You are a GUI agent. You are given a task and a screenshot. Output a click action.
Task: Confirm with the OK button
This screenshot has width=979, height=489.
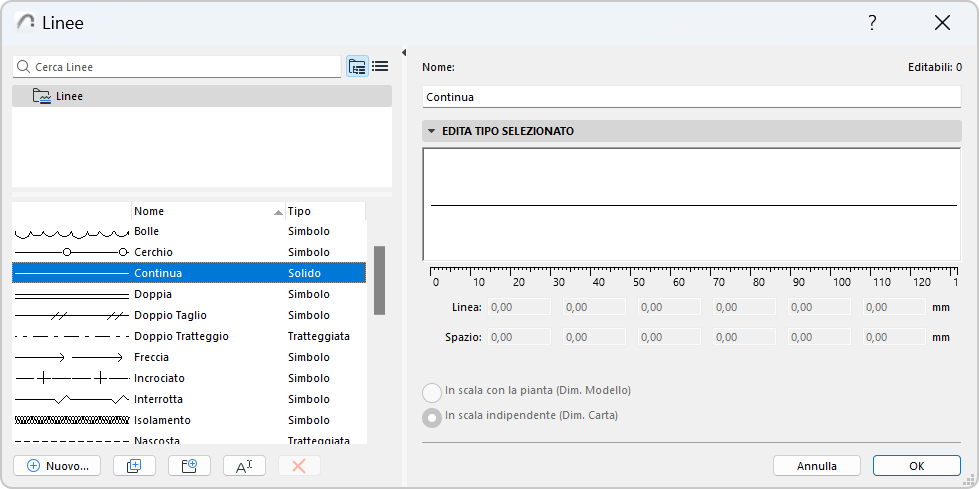point(917,466)
